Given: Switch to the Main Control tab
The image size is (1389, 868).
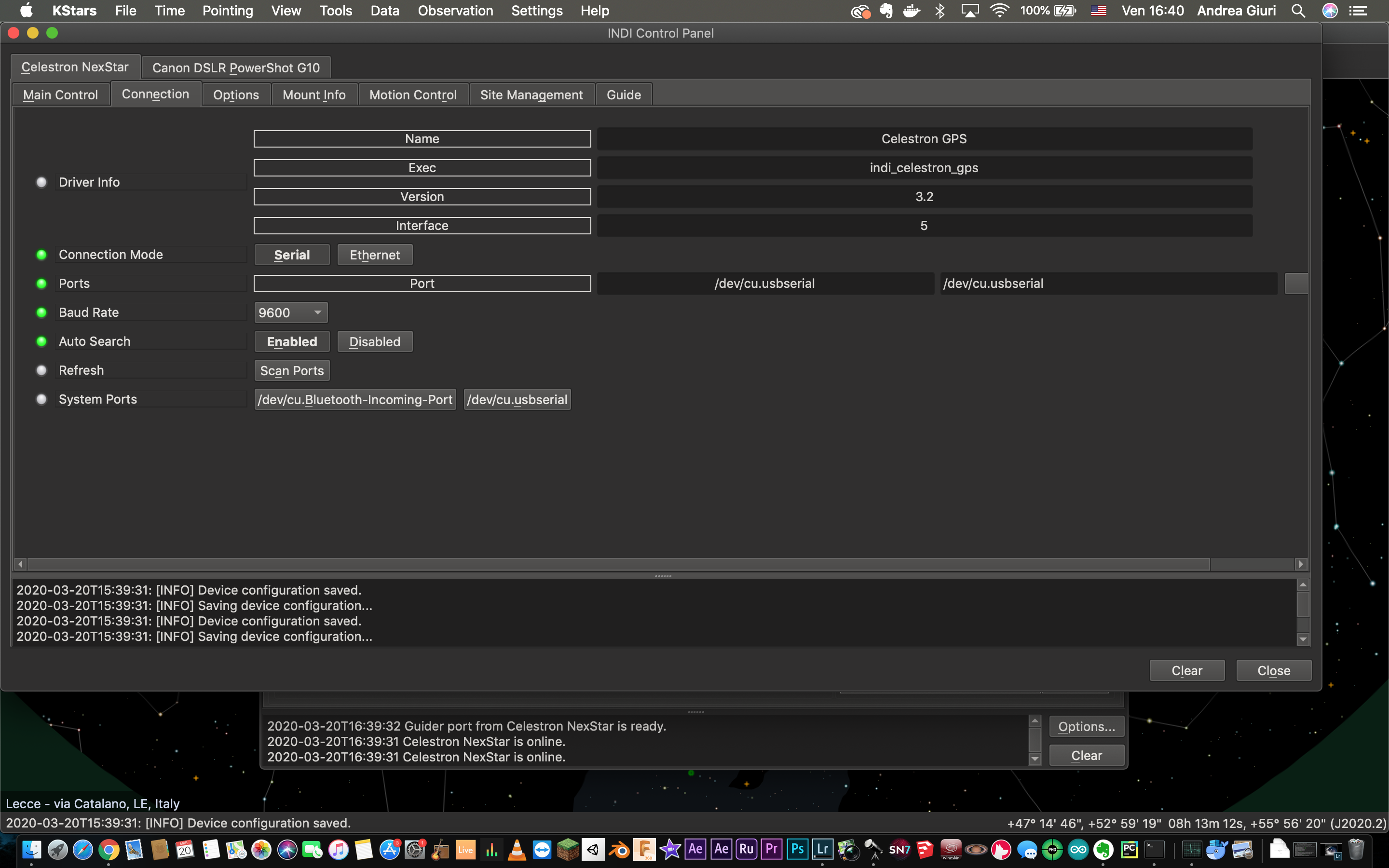Looking at the screenshot, I should click(x=61, y=95).
